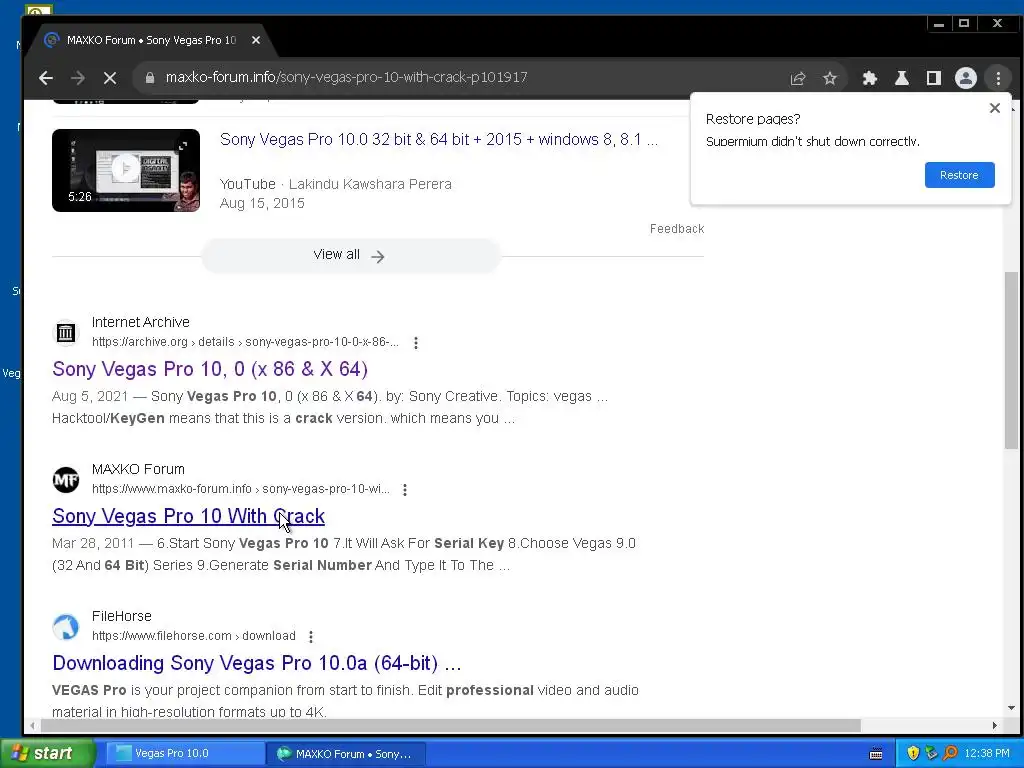The width and height of the screenshot is (1024, 768).
Task: Bookmark this page with the star
Action: [829, 78]
